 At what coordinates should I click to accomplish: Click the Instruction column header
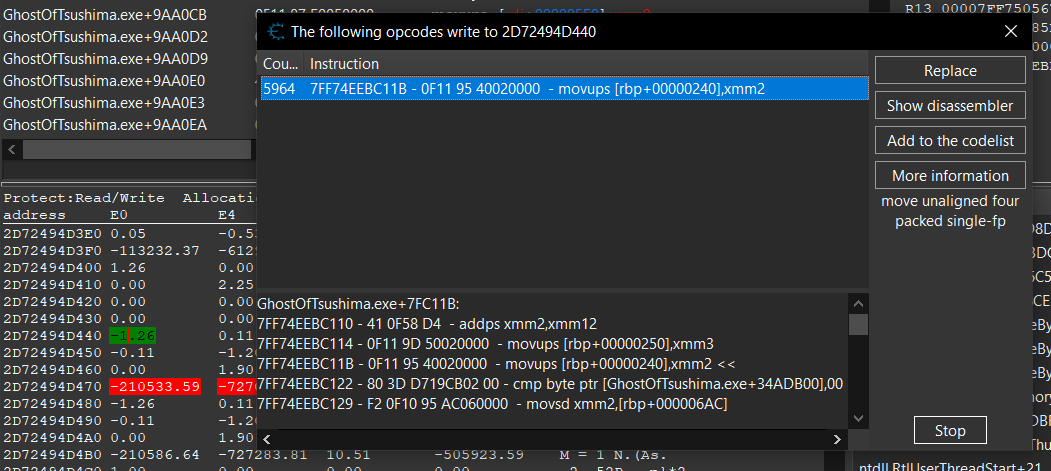point(344,64)
